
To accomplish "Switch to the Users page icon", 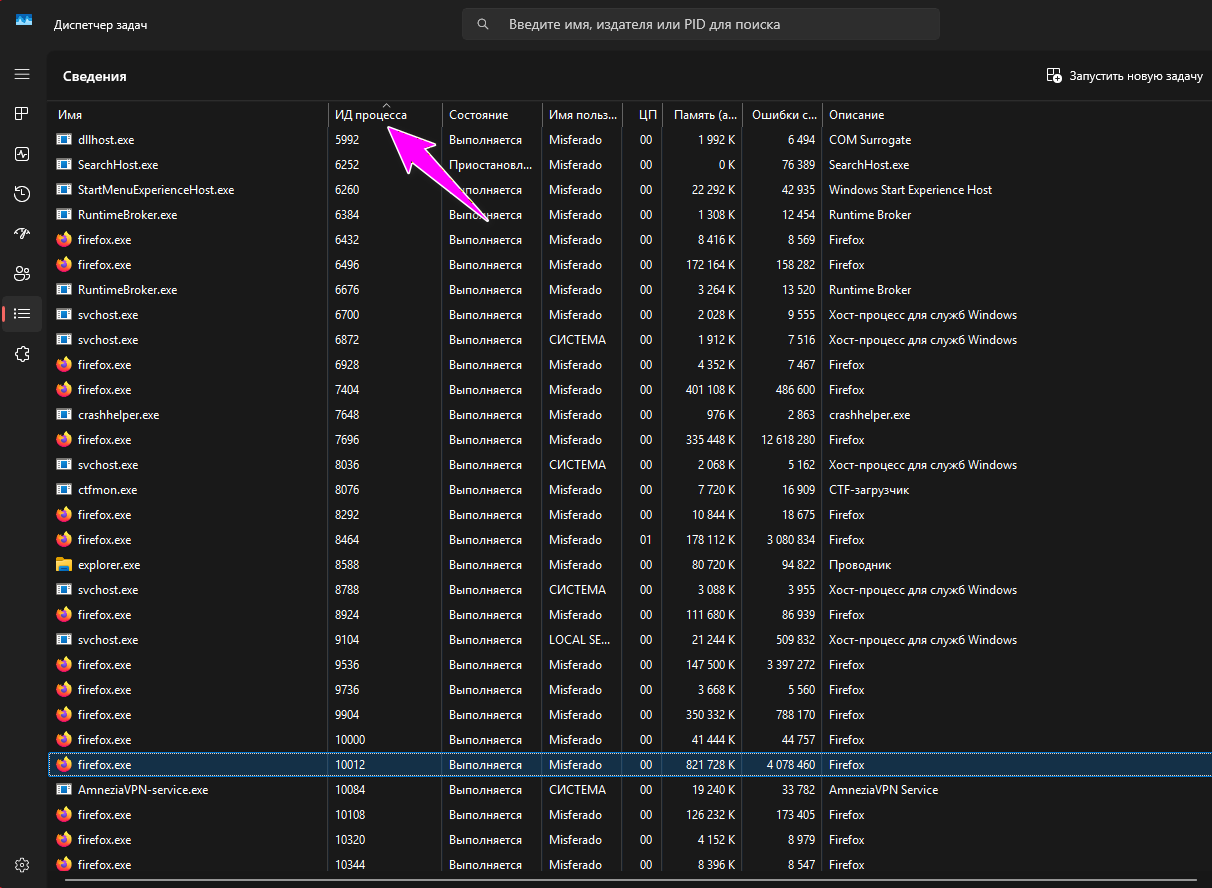I will [x=22, y=274].
